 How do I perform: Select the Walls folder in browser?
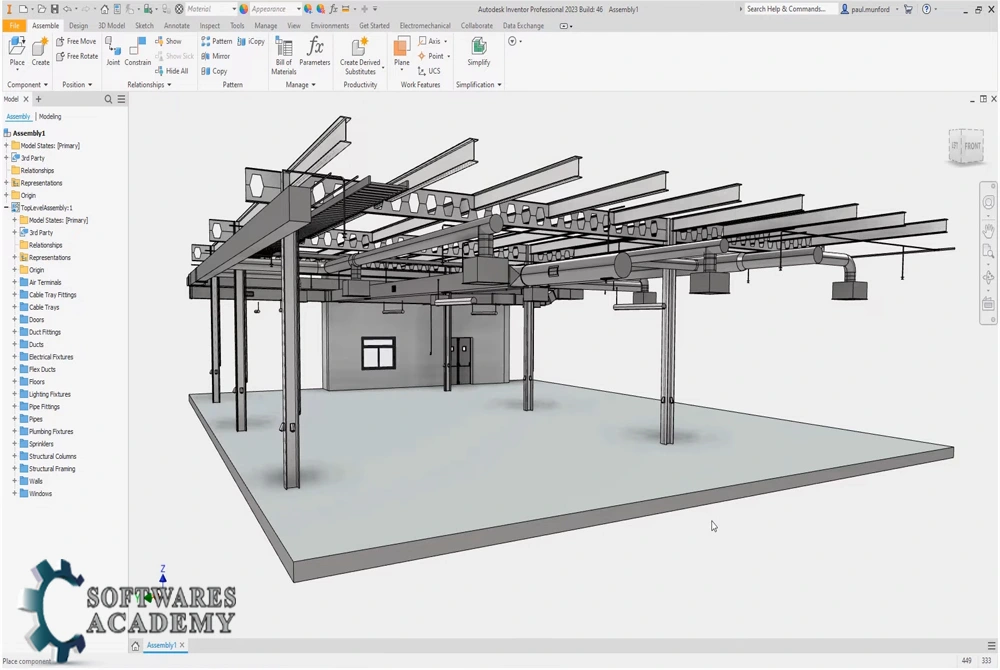31,481
